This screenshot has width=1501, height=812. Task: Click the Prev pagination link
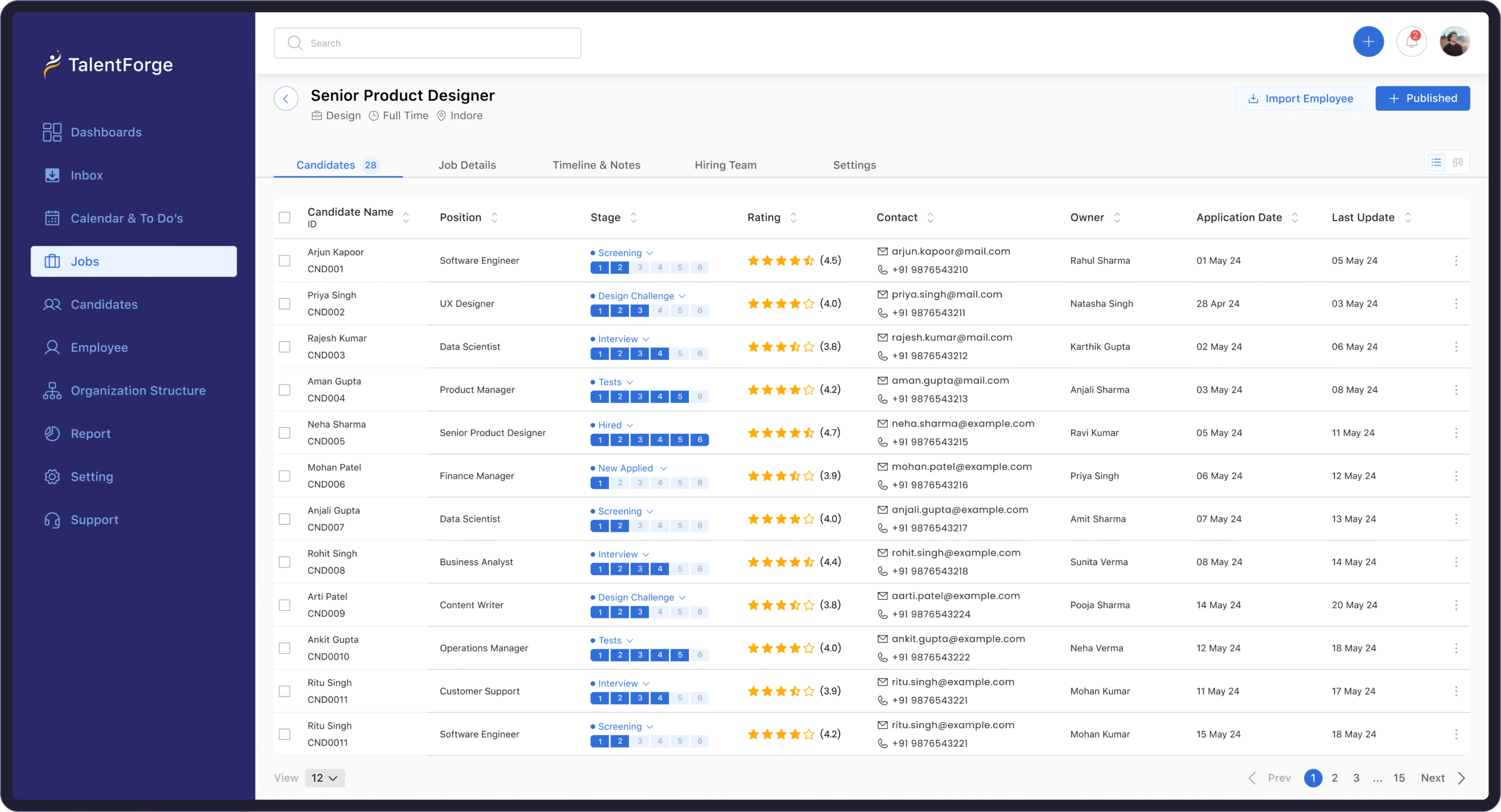1279,778
